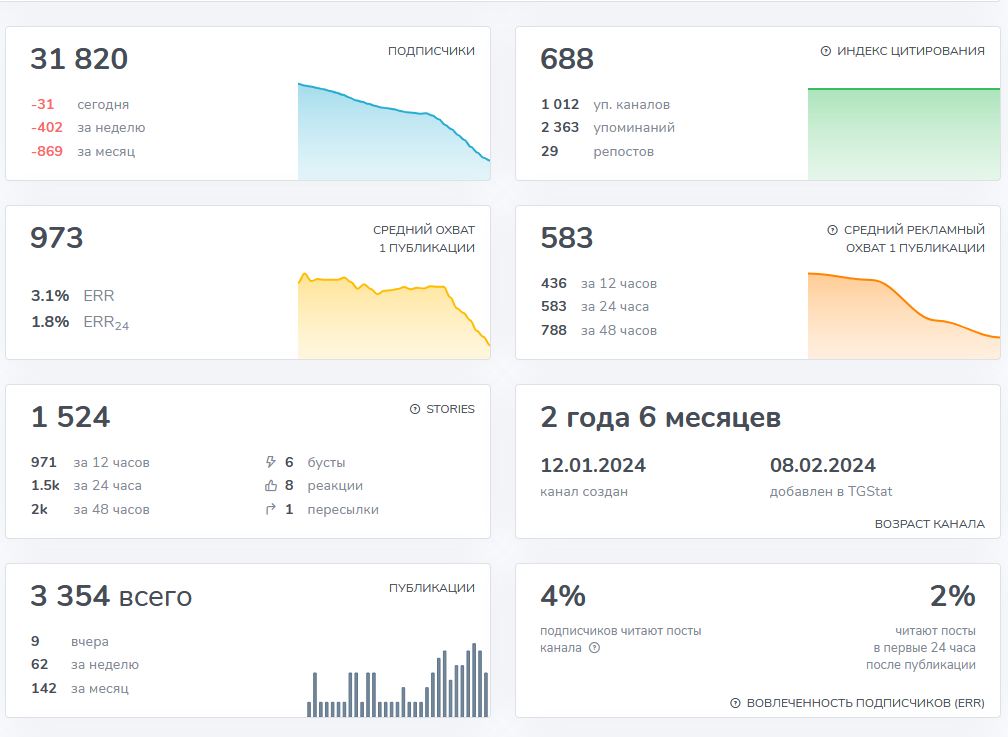The image size is (1008, 737).
Task: Click the help icon beside ИНДЕКС ЦИТИРОВАНИЯ
Action: pyautogui.click(x=826, y=51)
